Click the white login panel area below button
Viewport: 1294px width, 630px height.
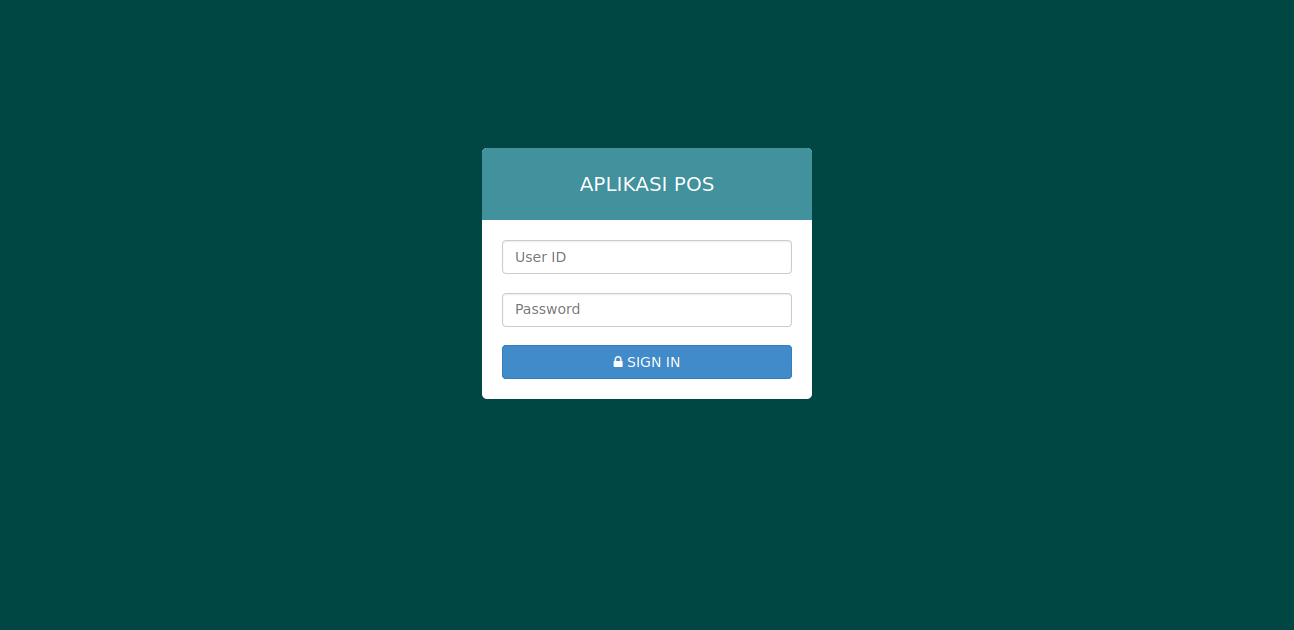tap(647, 389)
